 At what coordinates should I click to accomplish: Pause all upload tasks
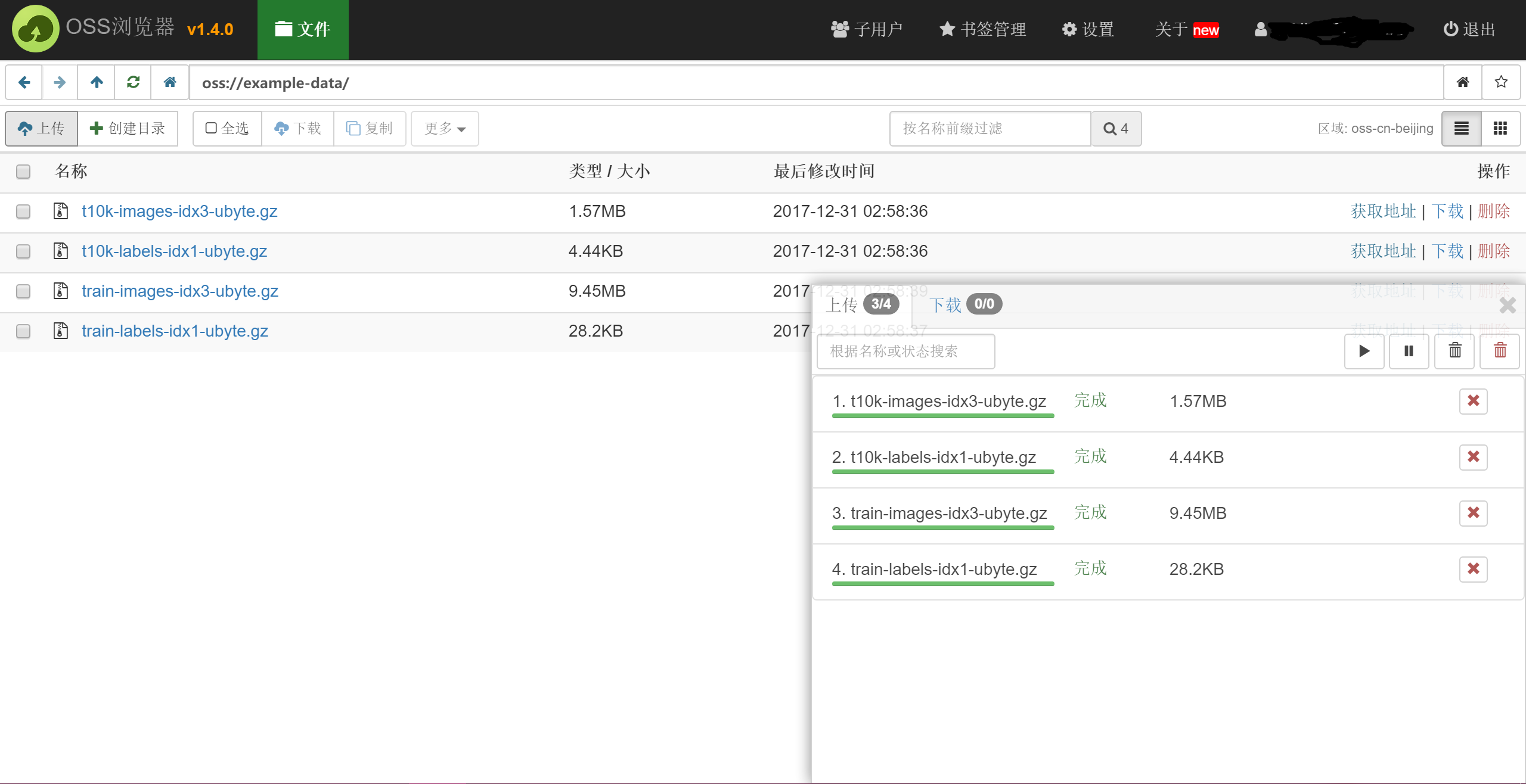[x=1409, y=351]
